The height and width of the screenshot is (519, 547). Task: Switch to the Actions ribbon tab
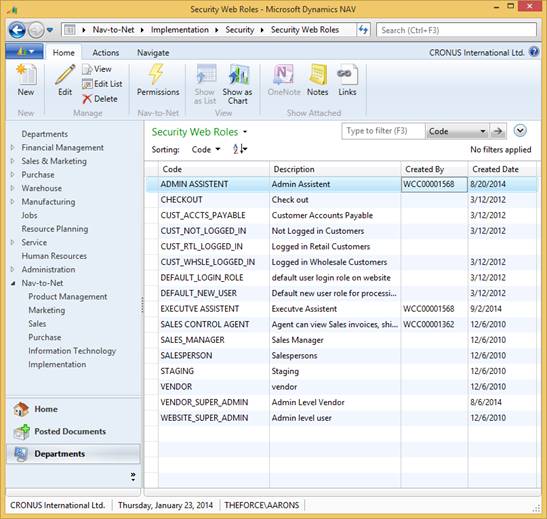coord(106,53)
